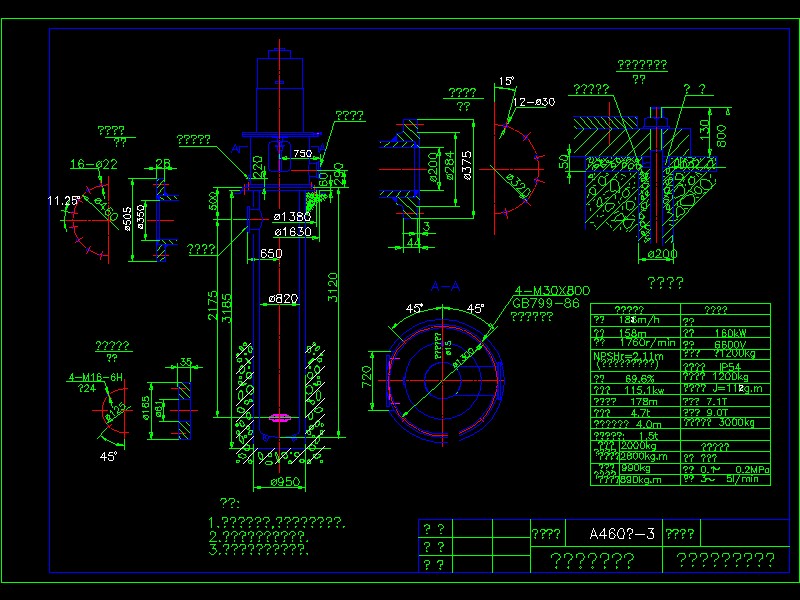The image size is (800, 600).
Task: Pick the ø505 diameter dimension
Action: 128,218
